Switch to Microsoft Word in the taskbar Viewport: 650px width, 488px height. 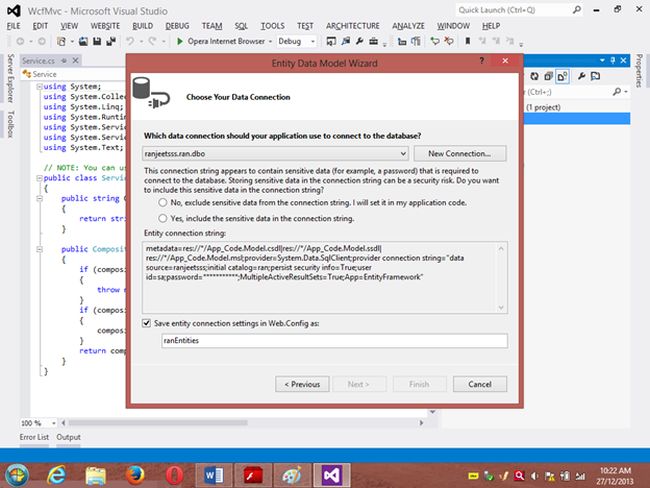tap(214, 475)
